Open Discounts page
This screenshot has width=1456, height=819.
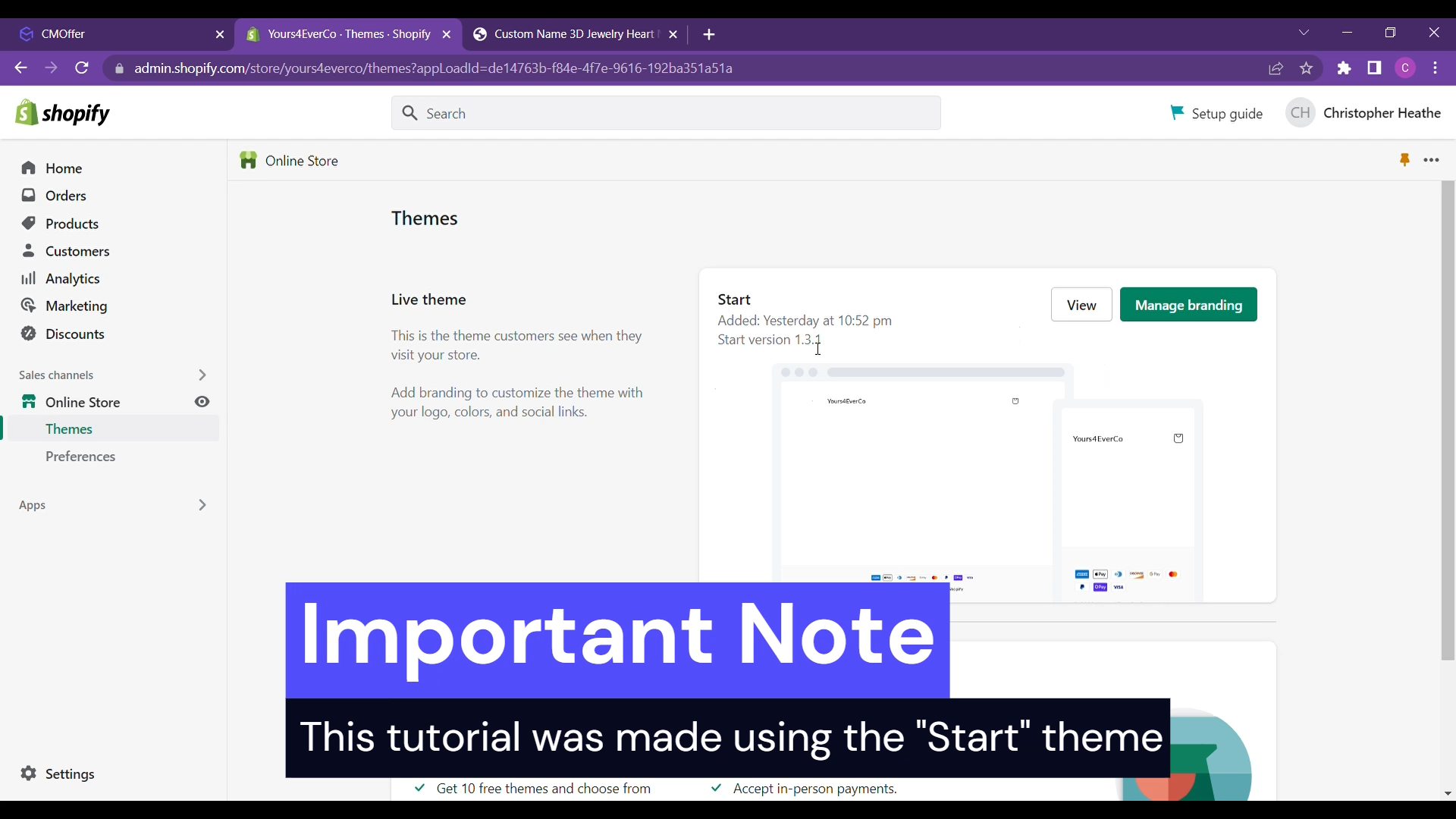[x=75, y=334]
